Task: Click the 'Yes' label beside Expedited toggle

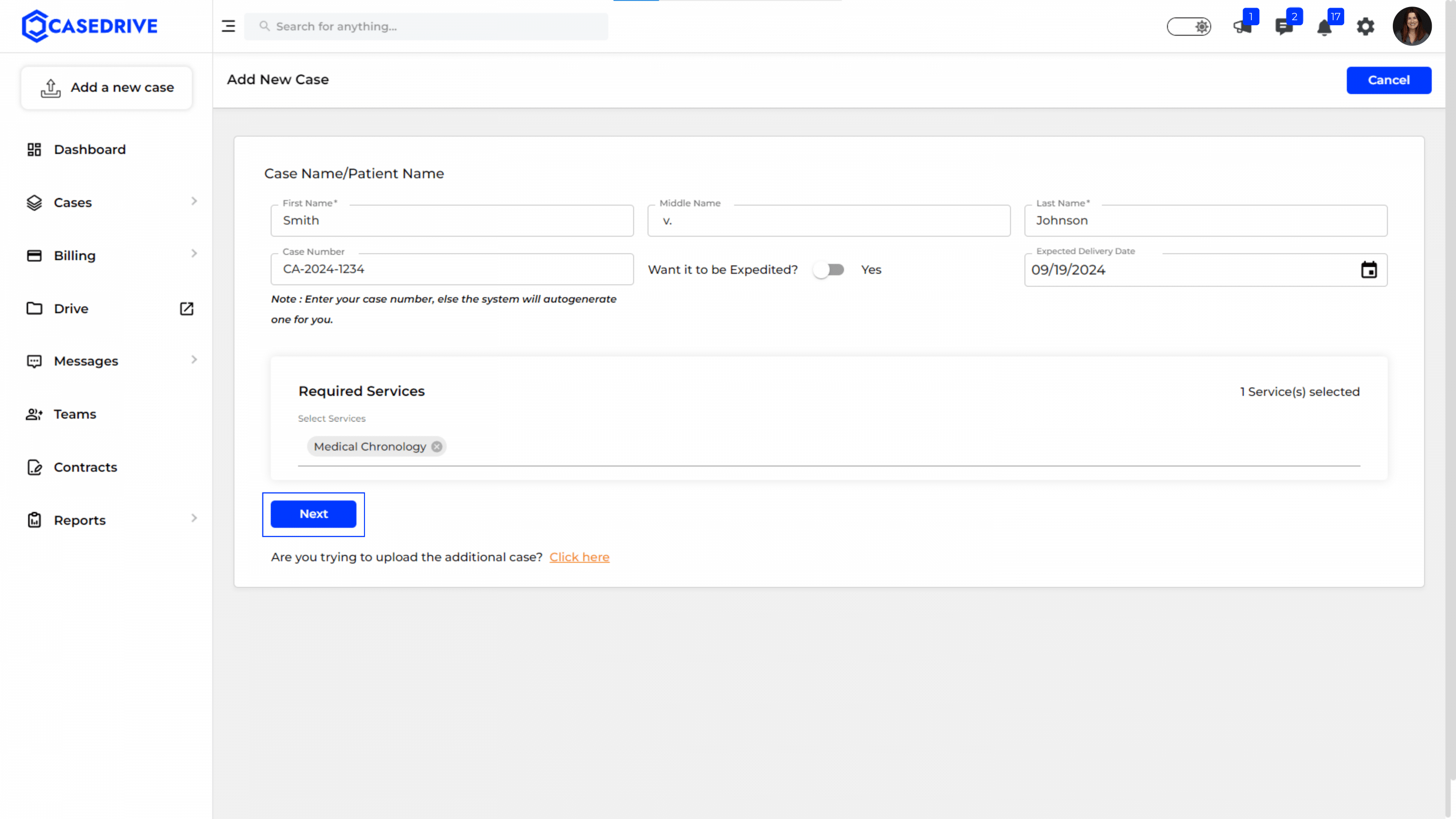Action: [871, 269]
